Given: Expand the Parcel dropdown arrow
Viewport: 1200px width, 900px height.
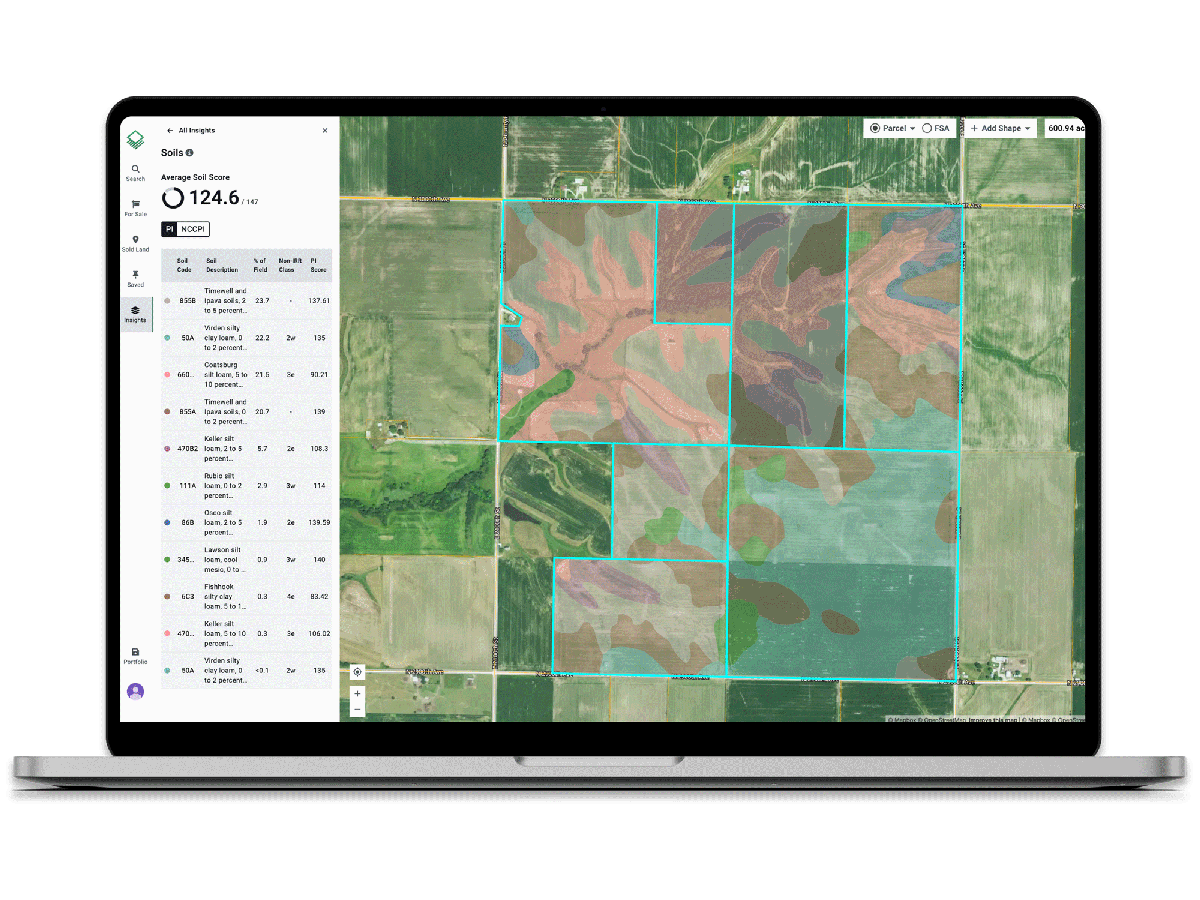Looking at the screenshot, I should coord(913,129).
